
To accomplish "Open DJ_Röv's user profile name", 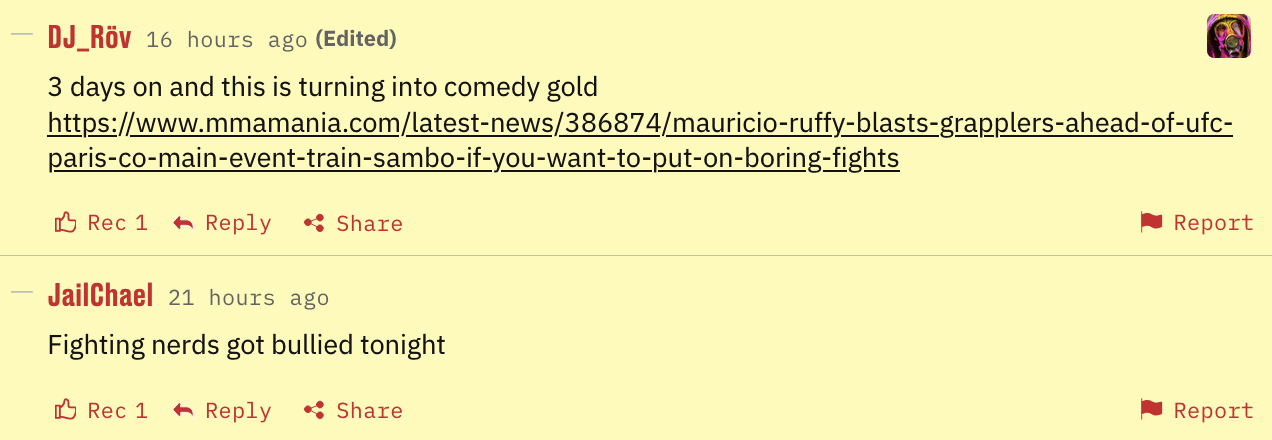I will pos(91,38).
